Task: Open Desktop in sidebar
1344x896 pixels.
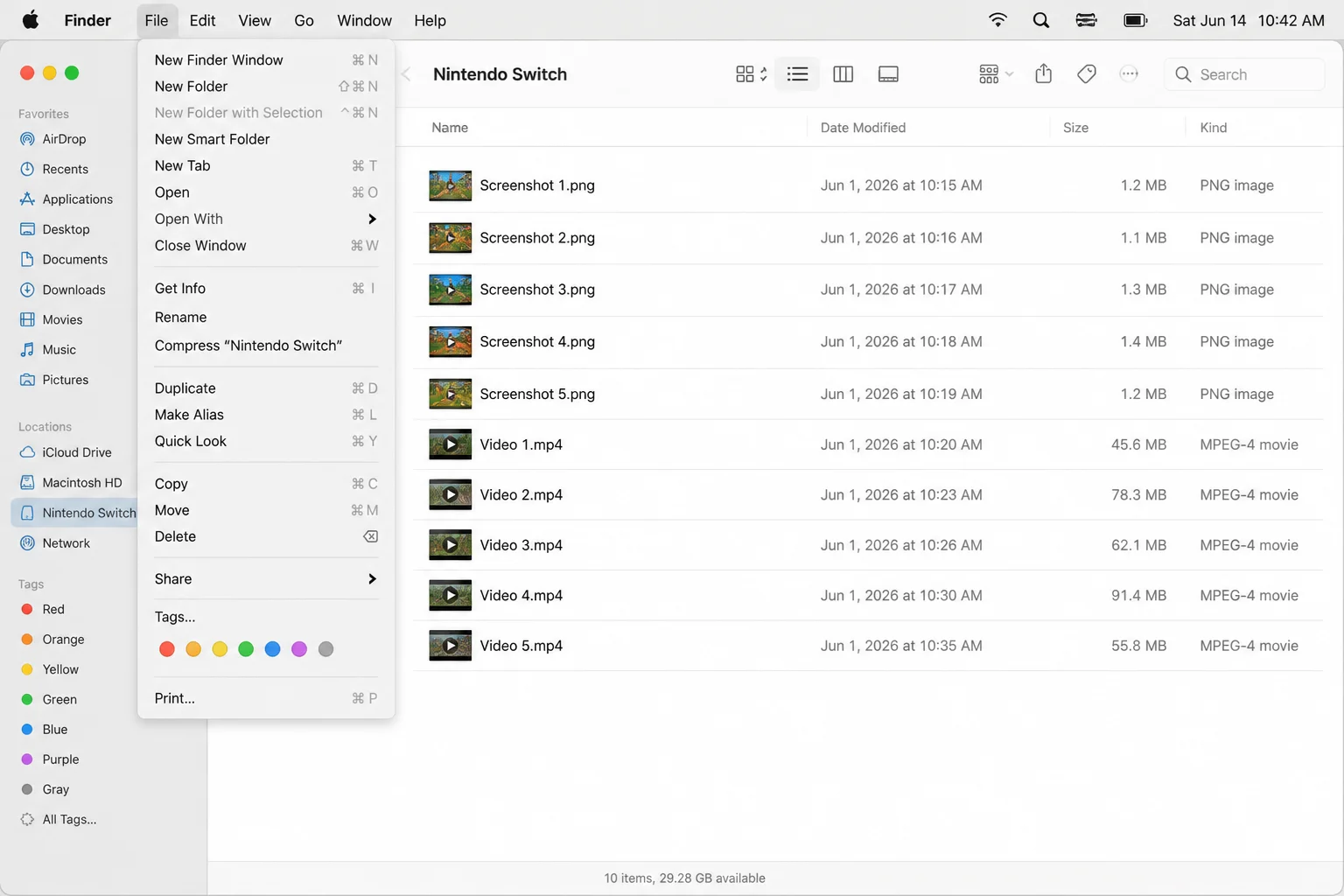Action: 54,229
